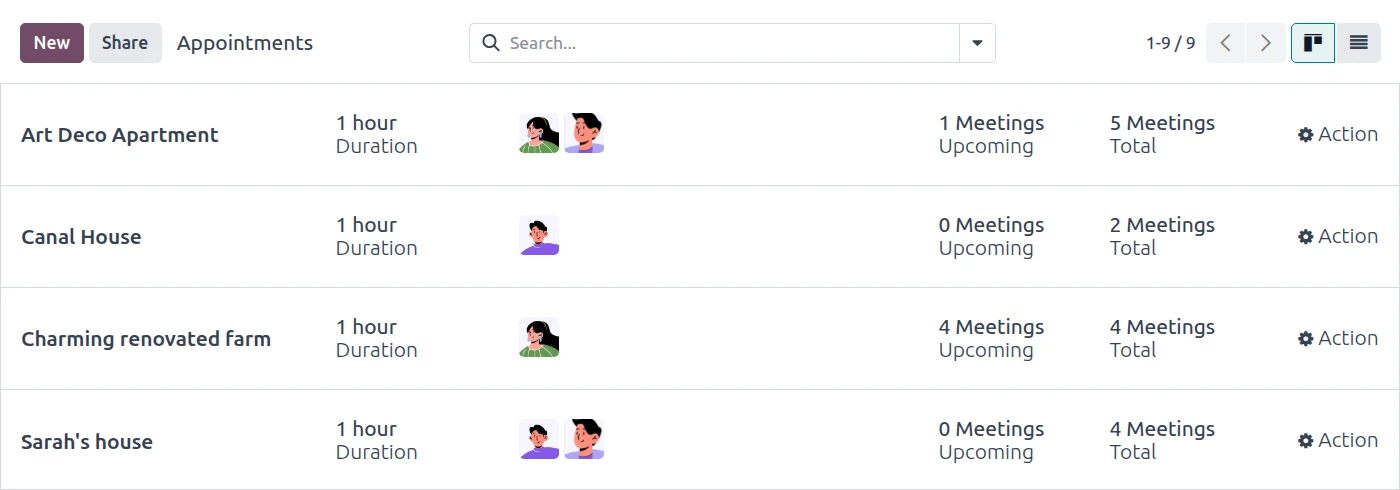Open search options dropdown arrow
1400x490 pixels.
coord(977,43)
